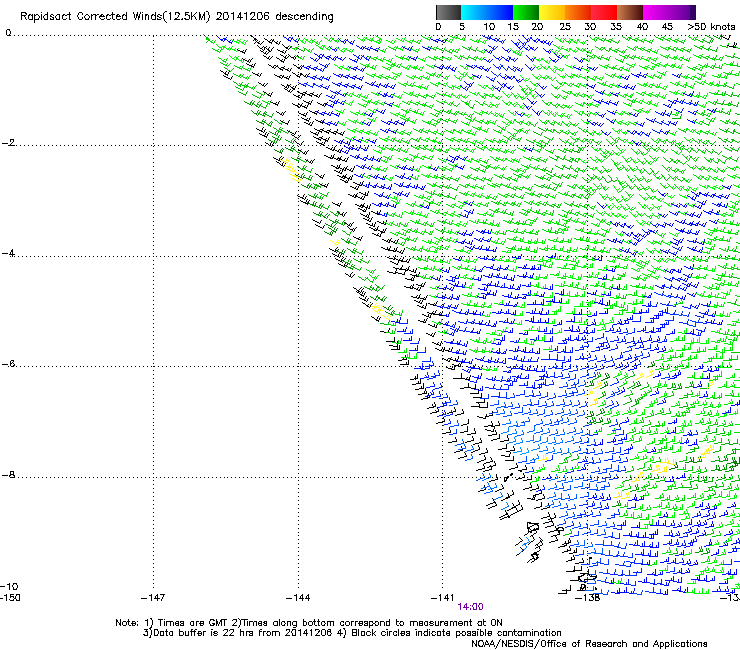Click the legend label '25'
This screenshot has width=740, height=650.
tap(564, 27)
